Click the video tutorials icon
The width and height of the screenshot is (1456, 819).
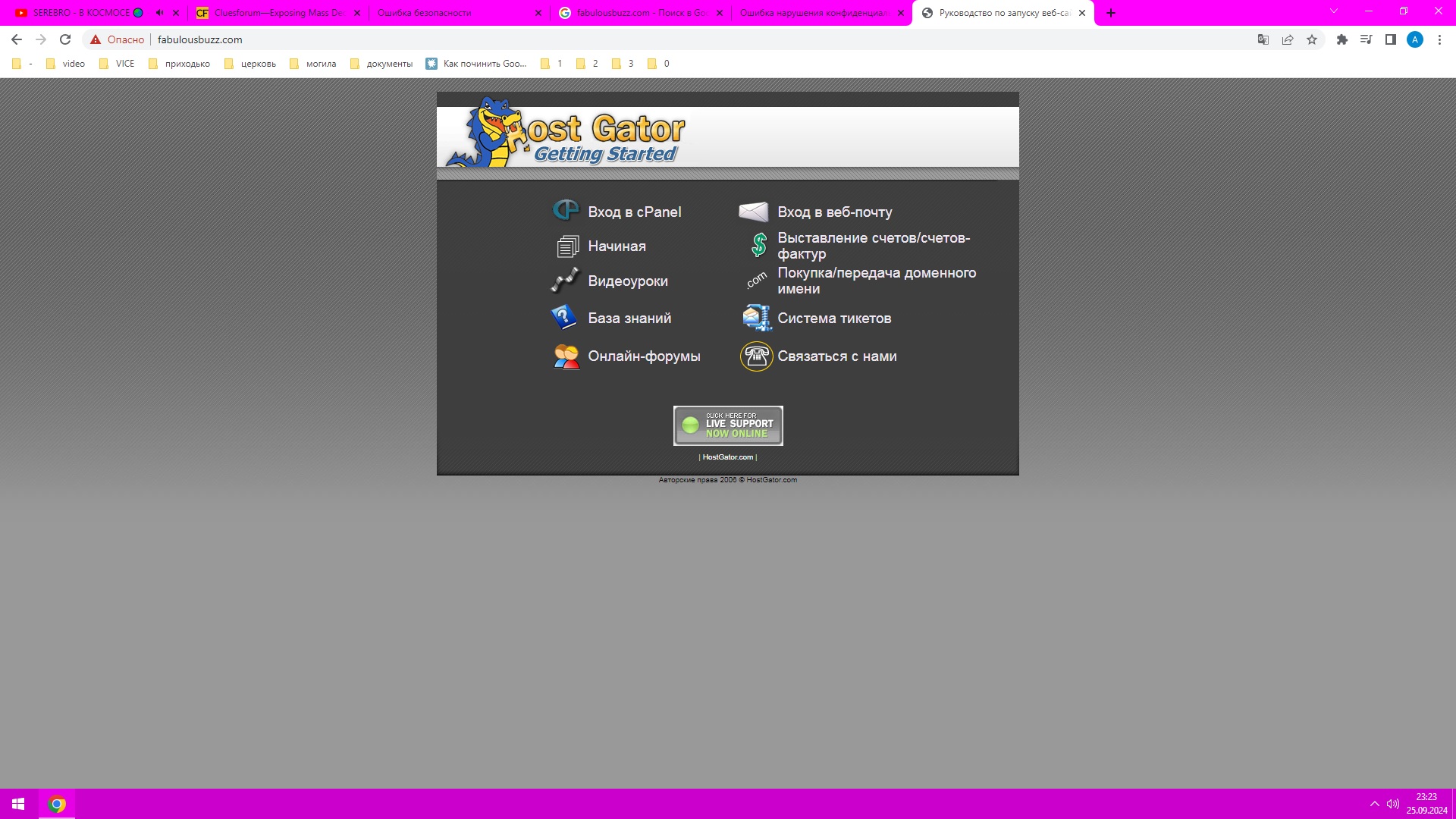(x=565, y=280)
